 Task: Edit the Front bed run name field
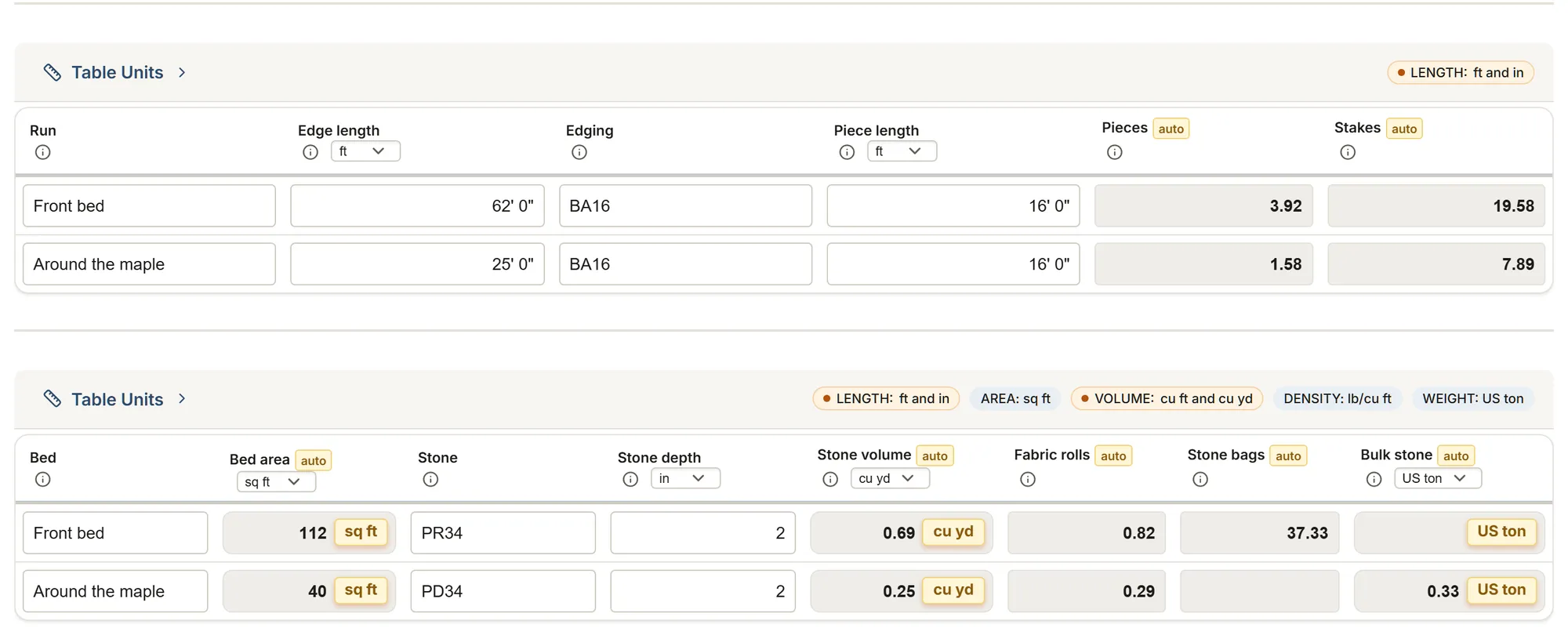[x=149, y=206]
